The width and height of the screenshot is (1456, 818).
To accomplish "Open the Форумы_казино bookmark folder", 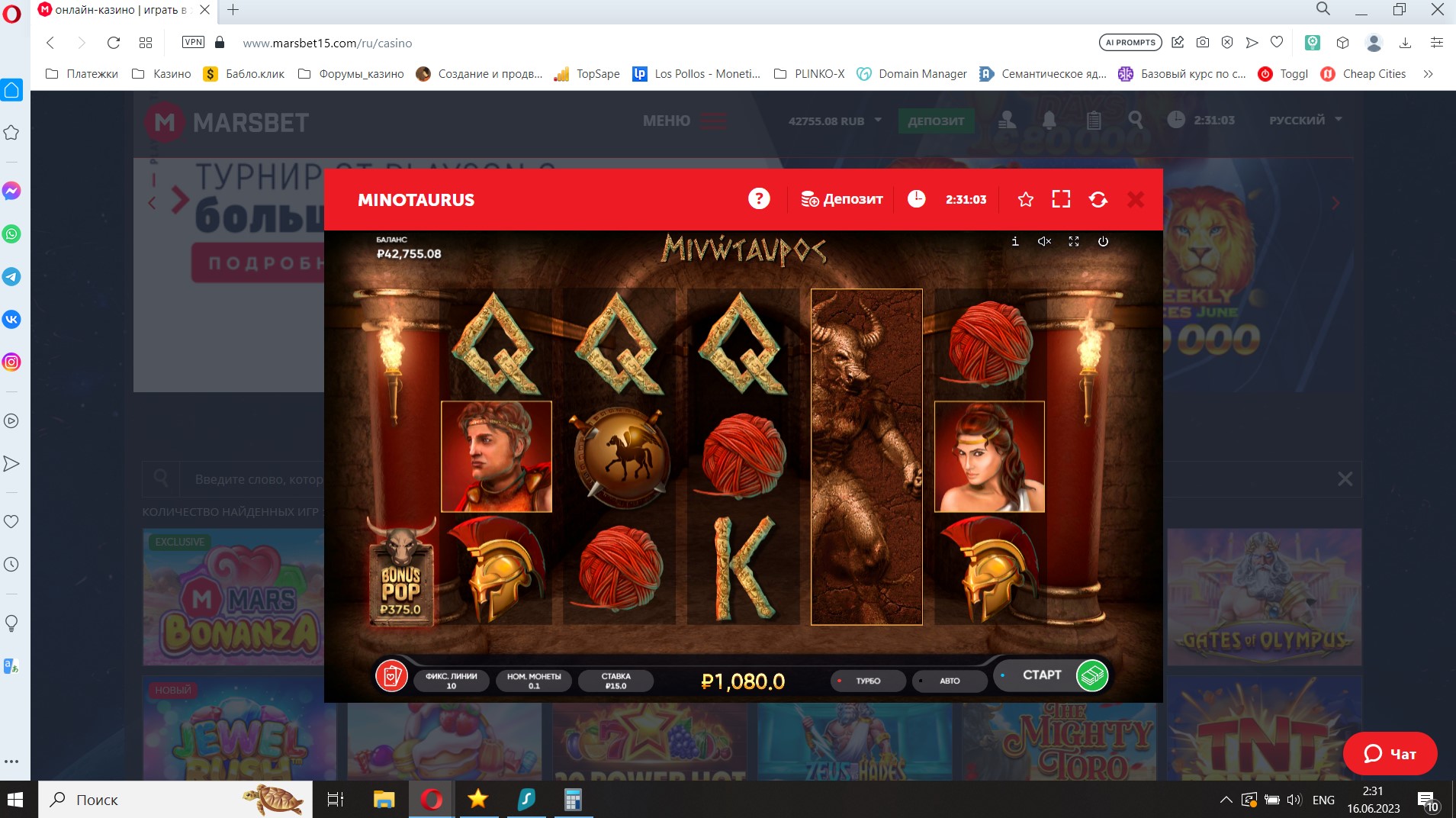I will [x=351, y=74].
